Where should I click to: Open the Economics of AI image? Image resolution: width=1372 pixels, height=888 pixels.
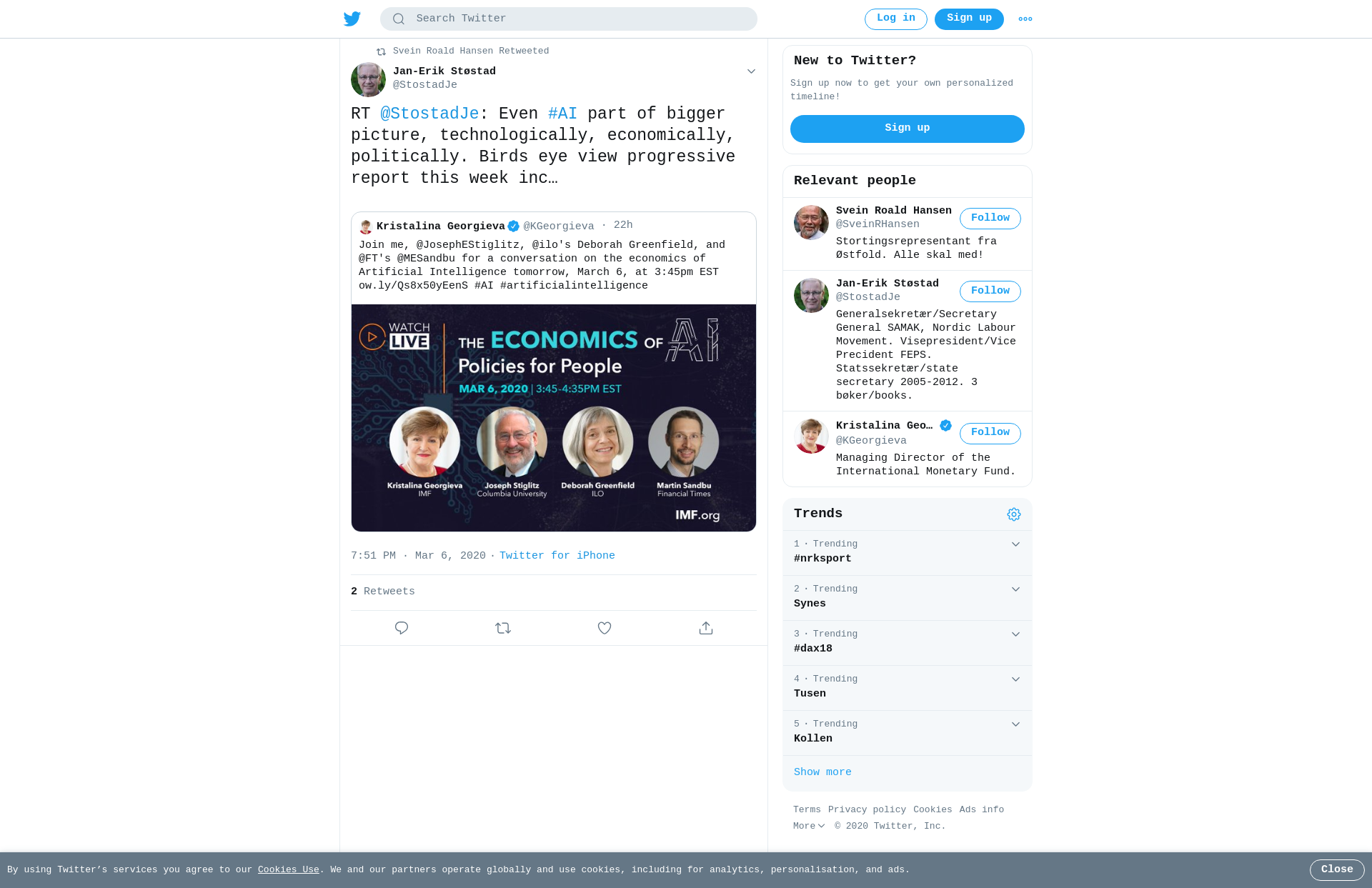[x=554, y=418]
